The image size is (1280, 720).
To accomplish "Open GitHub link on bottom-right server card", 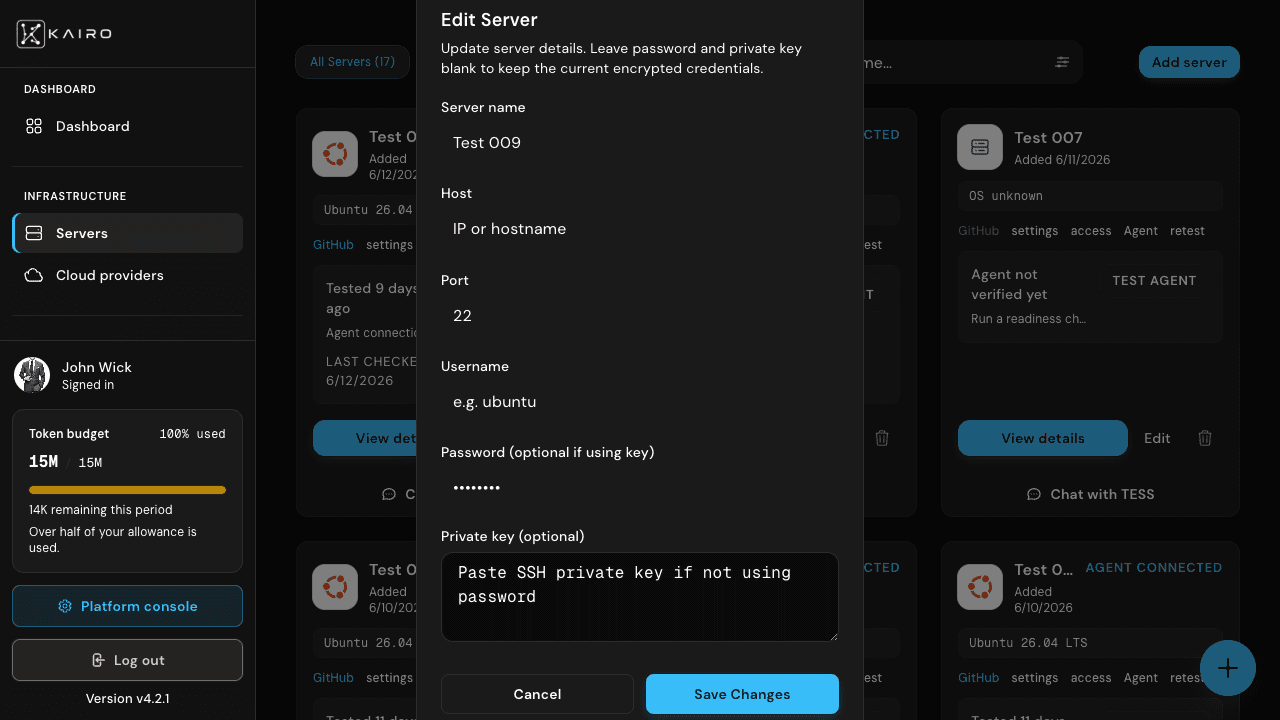I will [978, 678].
